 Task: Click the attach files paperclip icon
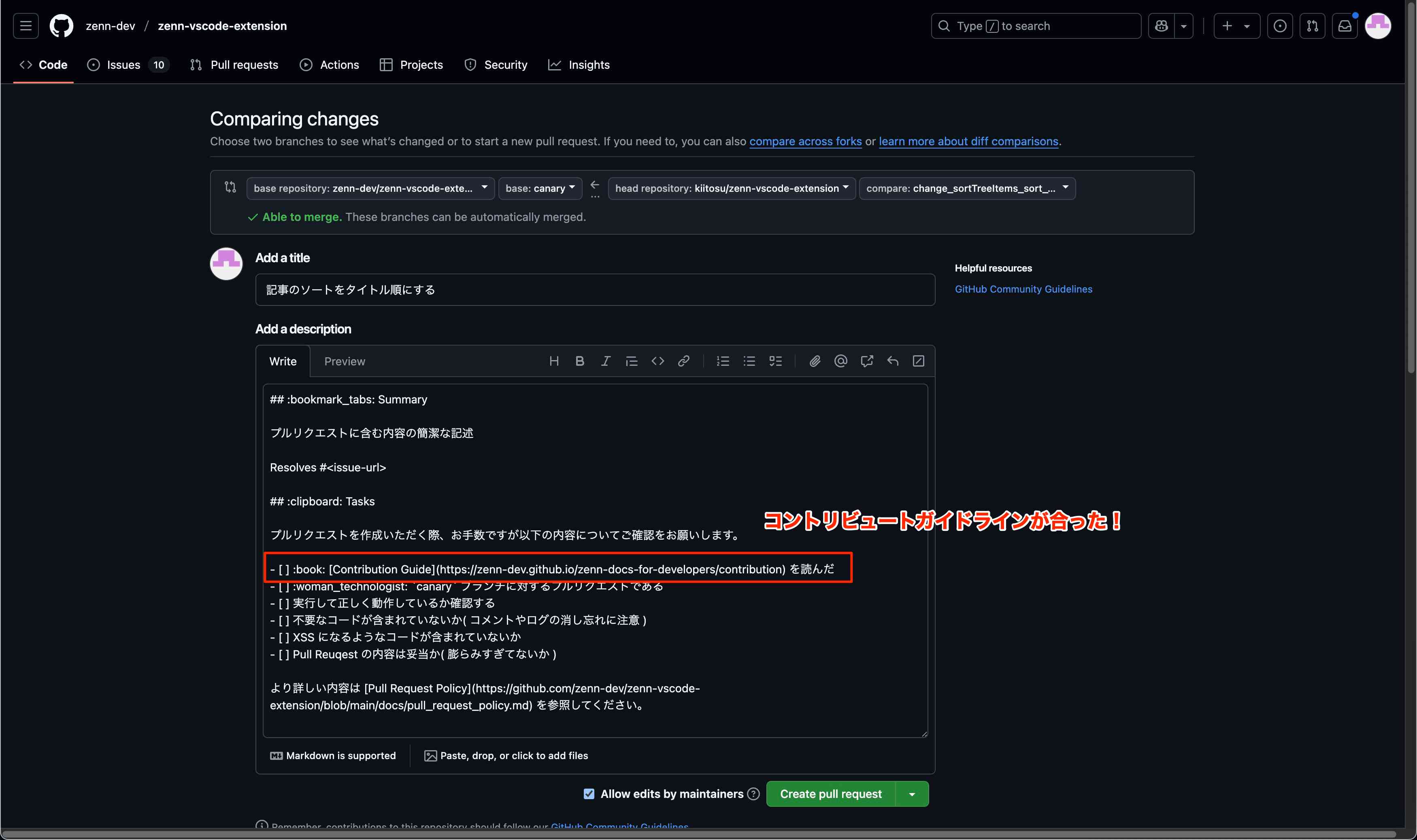coord(815,361)
